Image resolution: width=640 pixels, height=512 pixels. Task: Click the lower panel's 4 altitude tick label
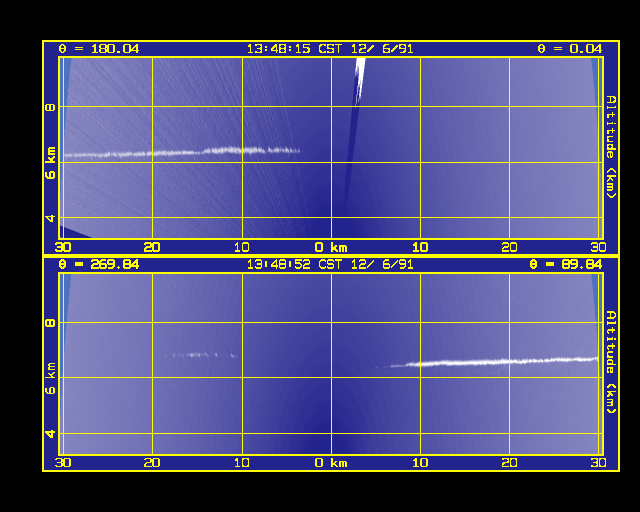[x=50, y=434]
